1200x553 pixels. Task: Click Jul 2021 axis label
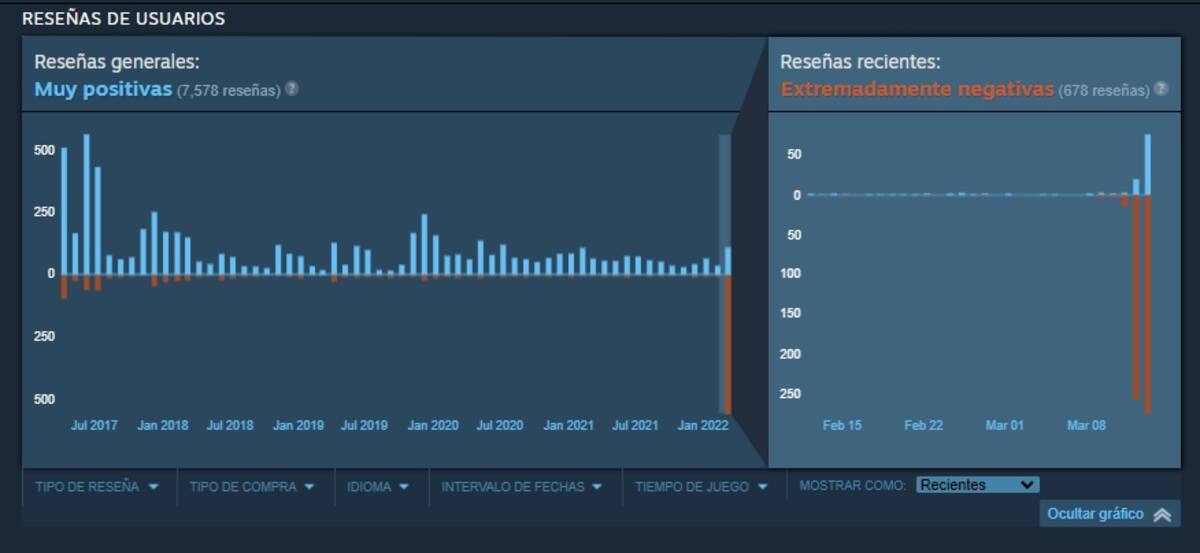click(635, 425)
